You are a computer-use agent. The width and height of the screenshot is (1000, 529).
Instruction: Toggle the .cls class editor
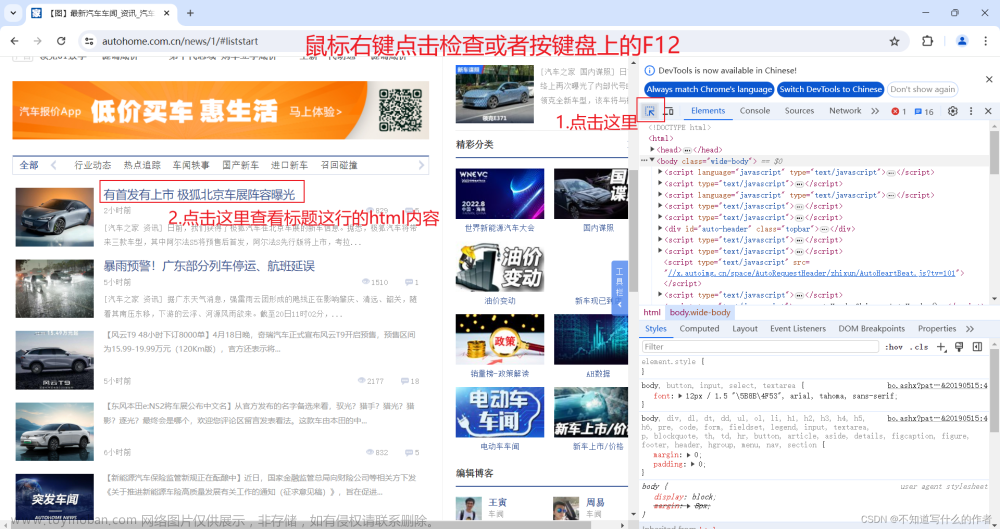click(919, 347)
